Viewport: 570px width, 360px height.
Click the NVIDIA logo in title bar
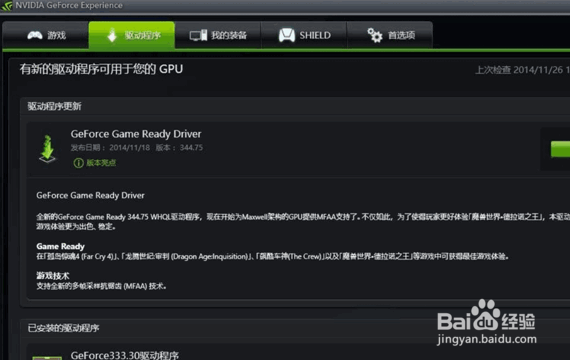(7, 6)
